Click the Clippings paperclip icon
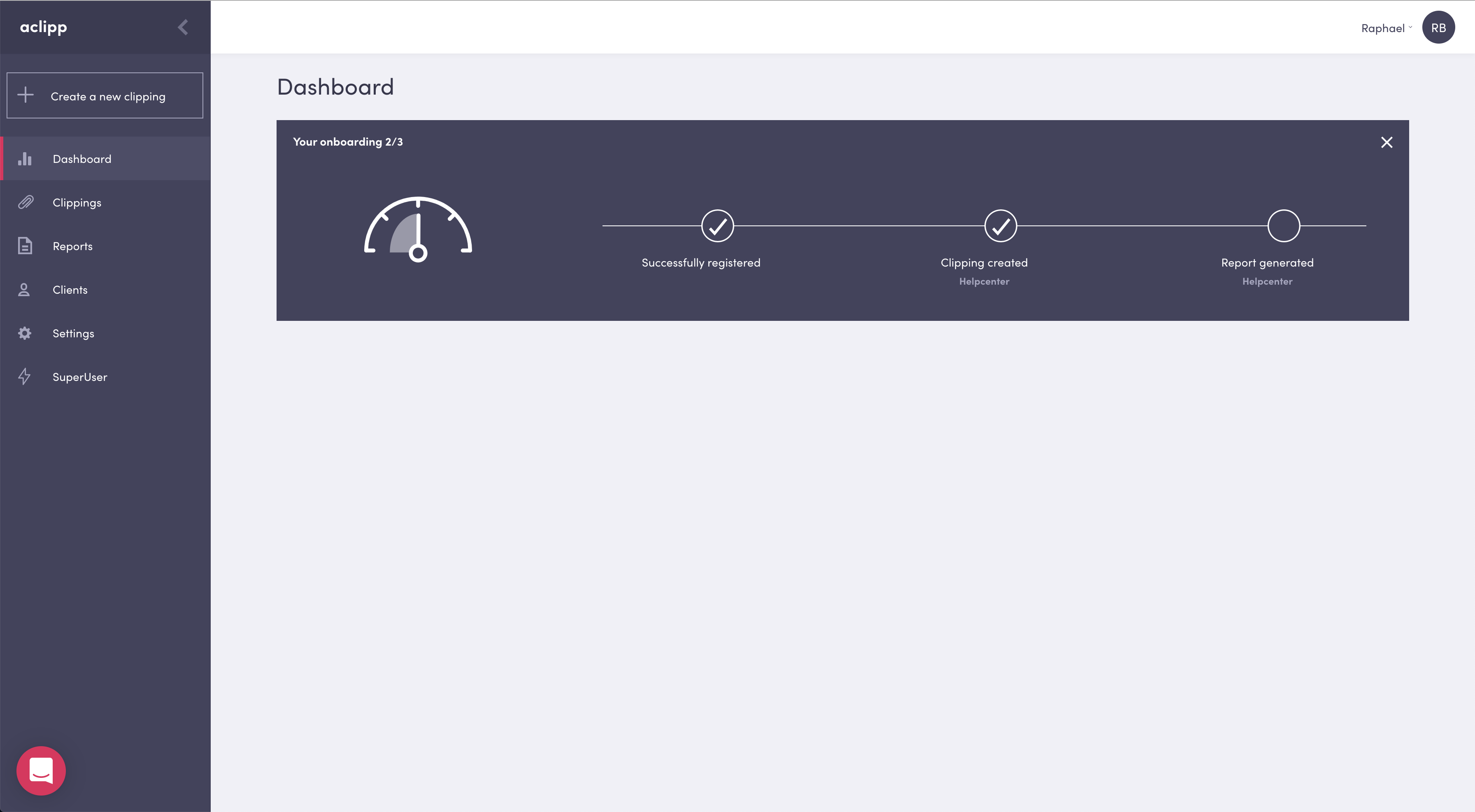Image resolution: width=1475 pixels, height=812 pixels. pos(25,202)
